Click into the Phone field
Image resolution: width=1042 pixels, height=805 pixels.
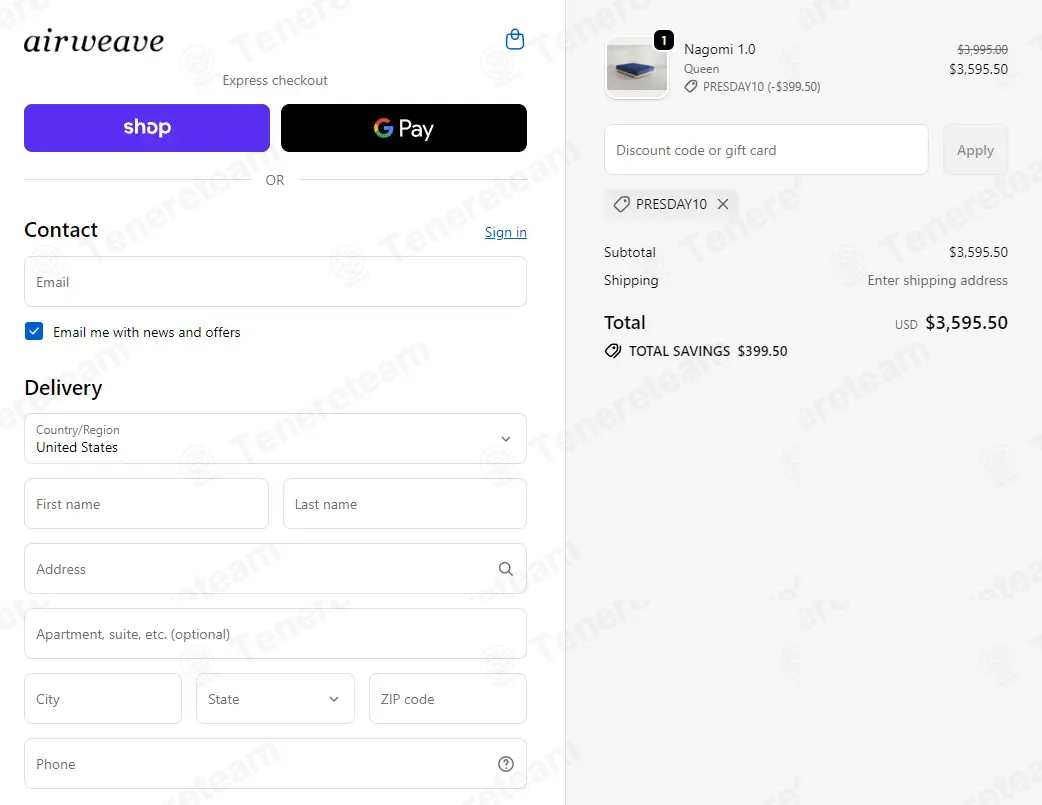pyautogui.click(x=275, y=764)
